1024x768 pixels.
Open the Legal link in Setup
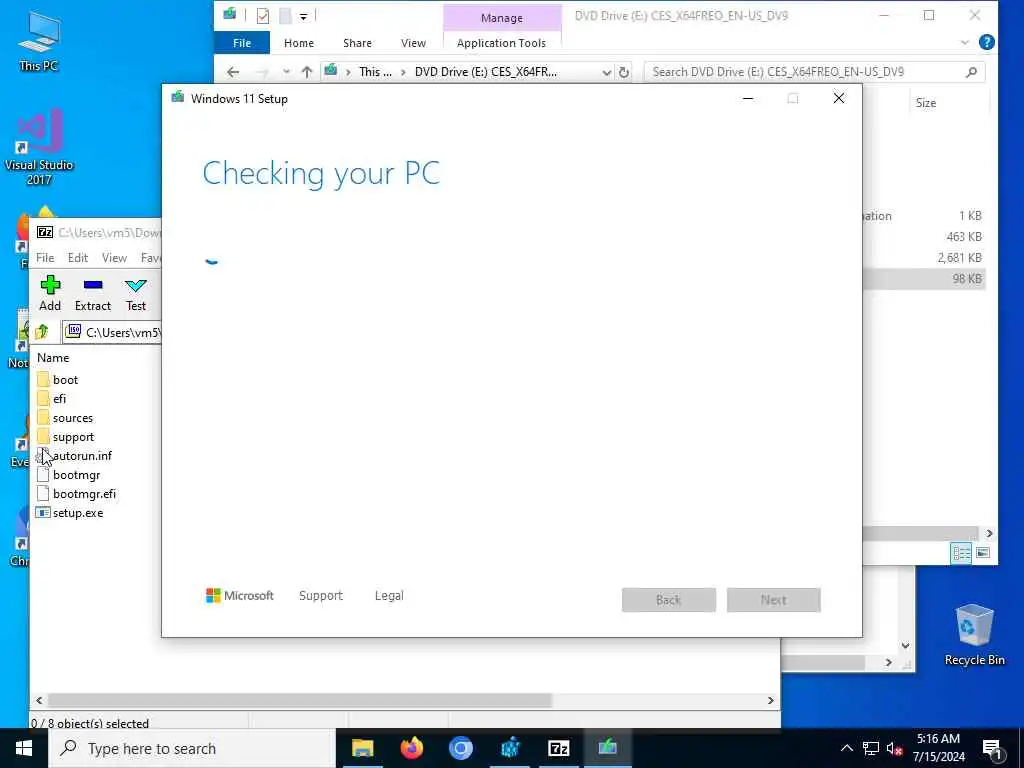[x=389, y=596]
